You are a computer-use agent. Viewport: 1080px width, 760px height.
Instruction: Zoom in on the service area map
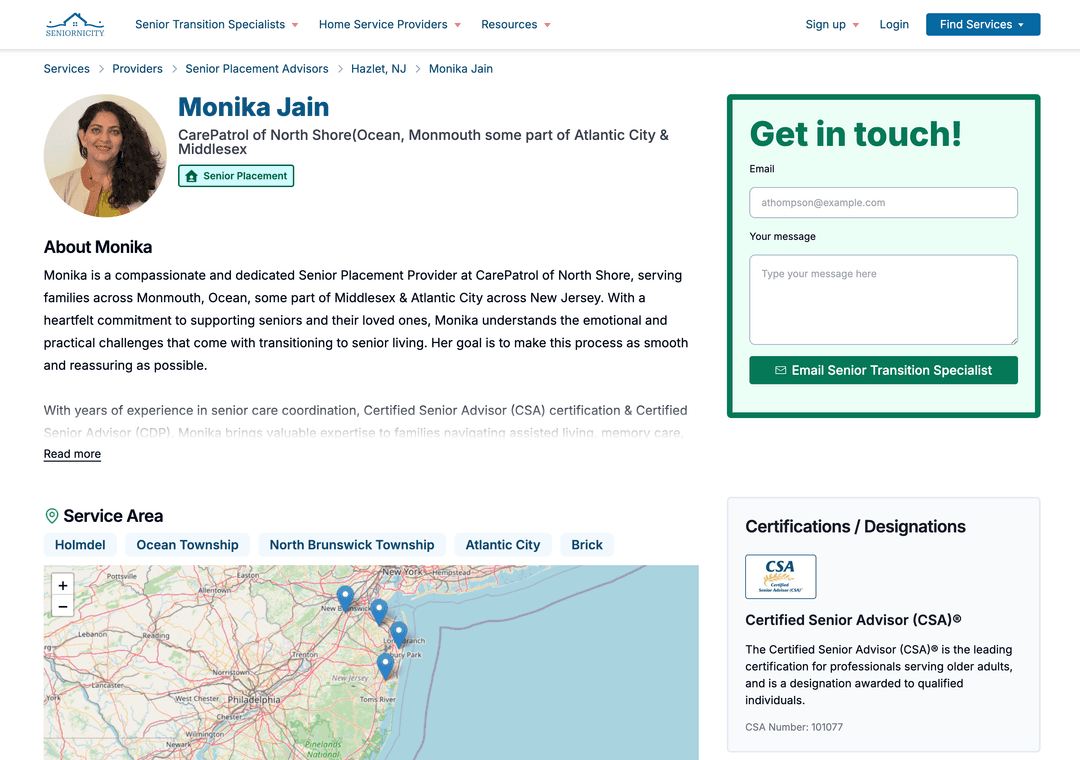[x=62, y=586]
